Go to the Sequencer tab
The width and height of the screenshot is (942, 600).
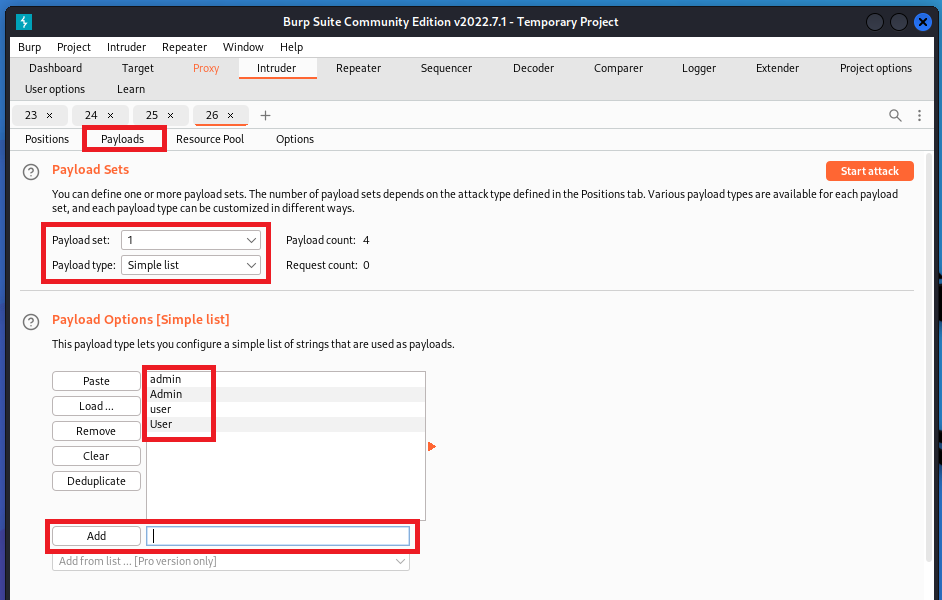(x=446, y=68)
